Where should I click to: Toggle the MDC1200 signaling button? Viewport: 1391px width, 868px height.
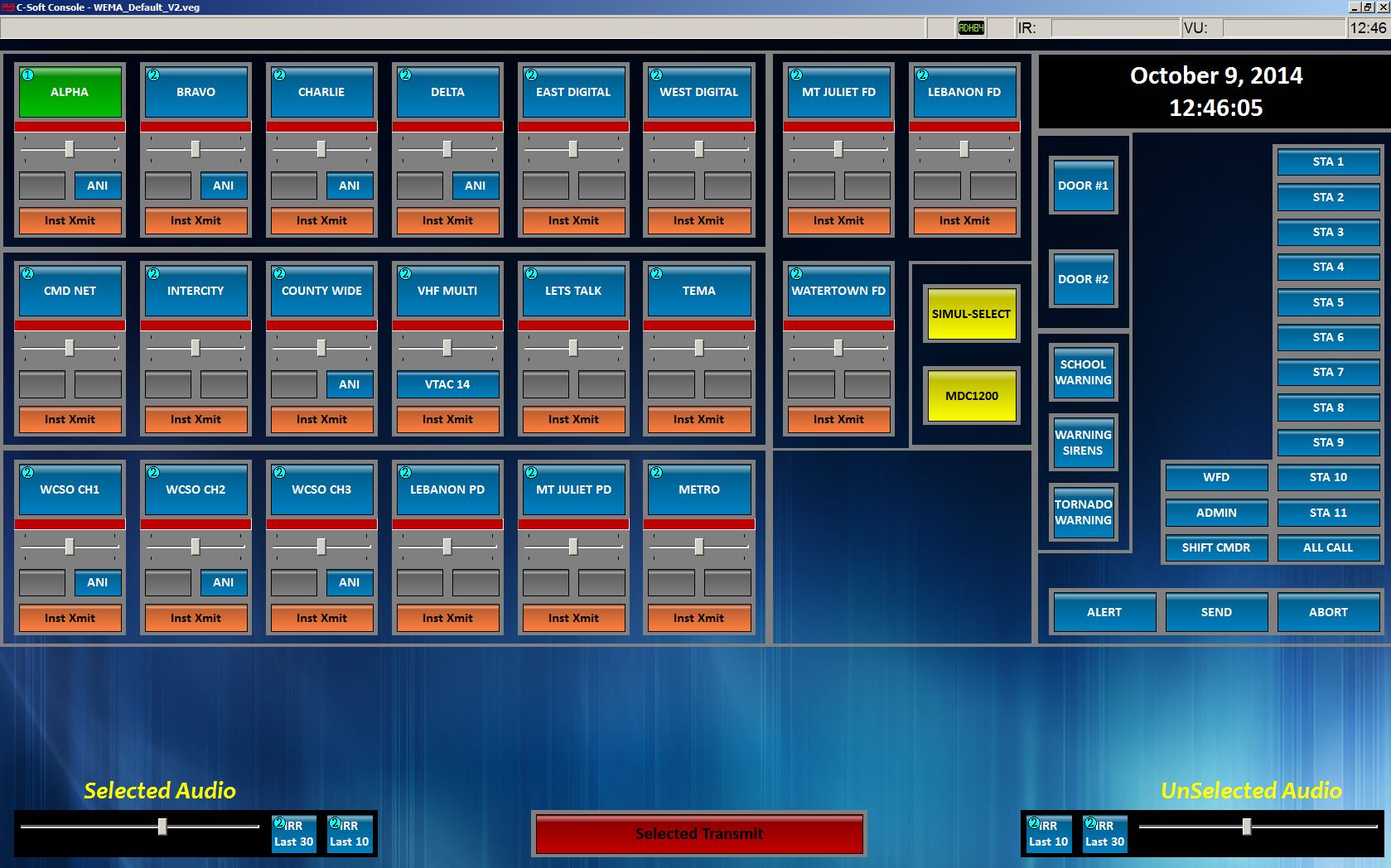[971, 396]
